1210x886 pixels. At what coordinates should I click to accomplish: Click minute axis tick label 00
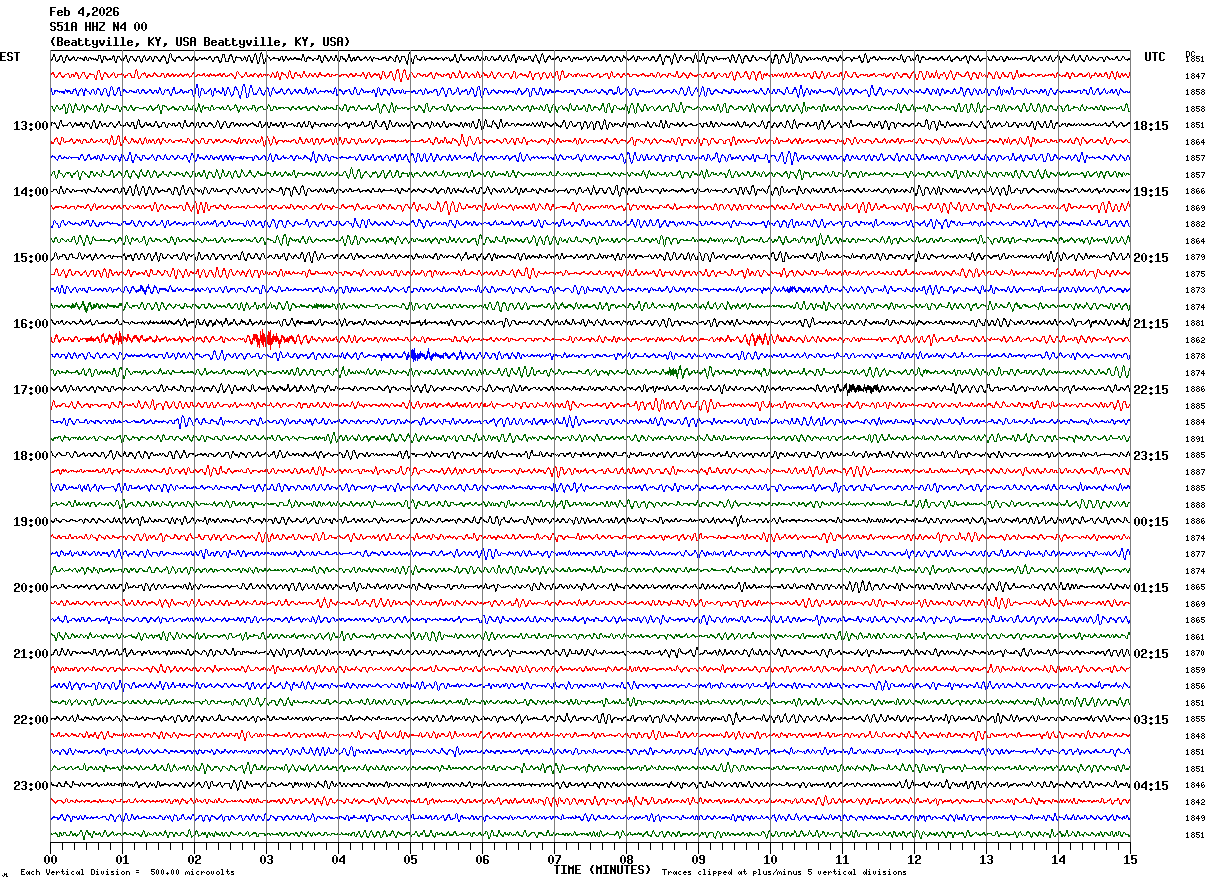[50, 859]
